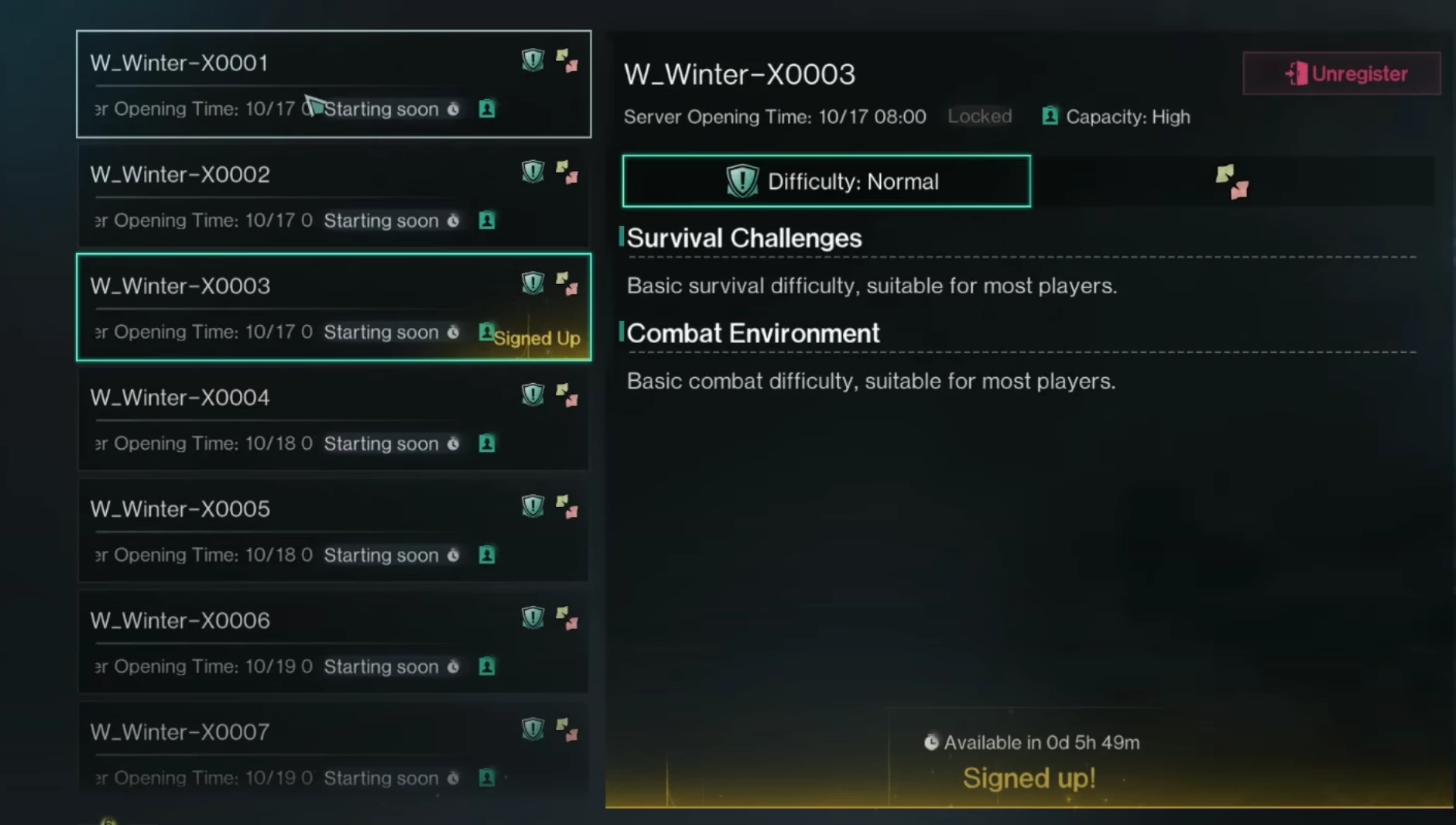
Task: Switch to the crossed-arrows tab
Action: pos(1232,182)
